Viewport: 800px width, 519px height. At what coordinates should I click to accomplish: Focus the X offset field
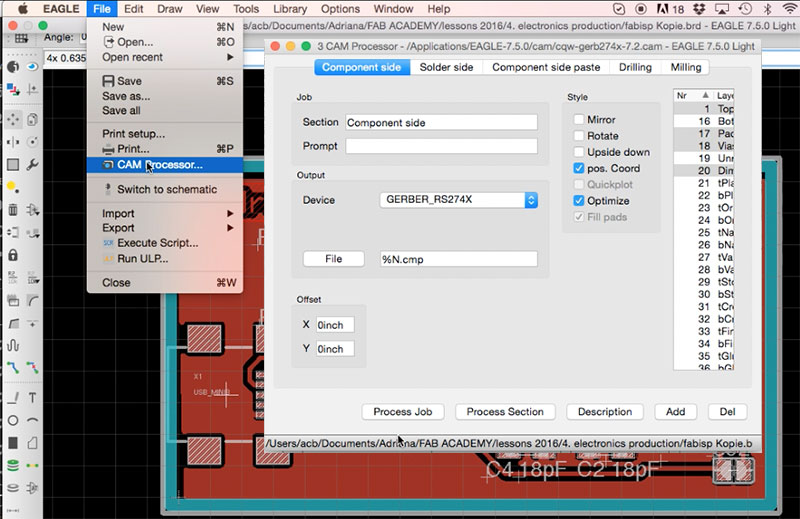click(x=335, y=325)
